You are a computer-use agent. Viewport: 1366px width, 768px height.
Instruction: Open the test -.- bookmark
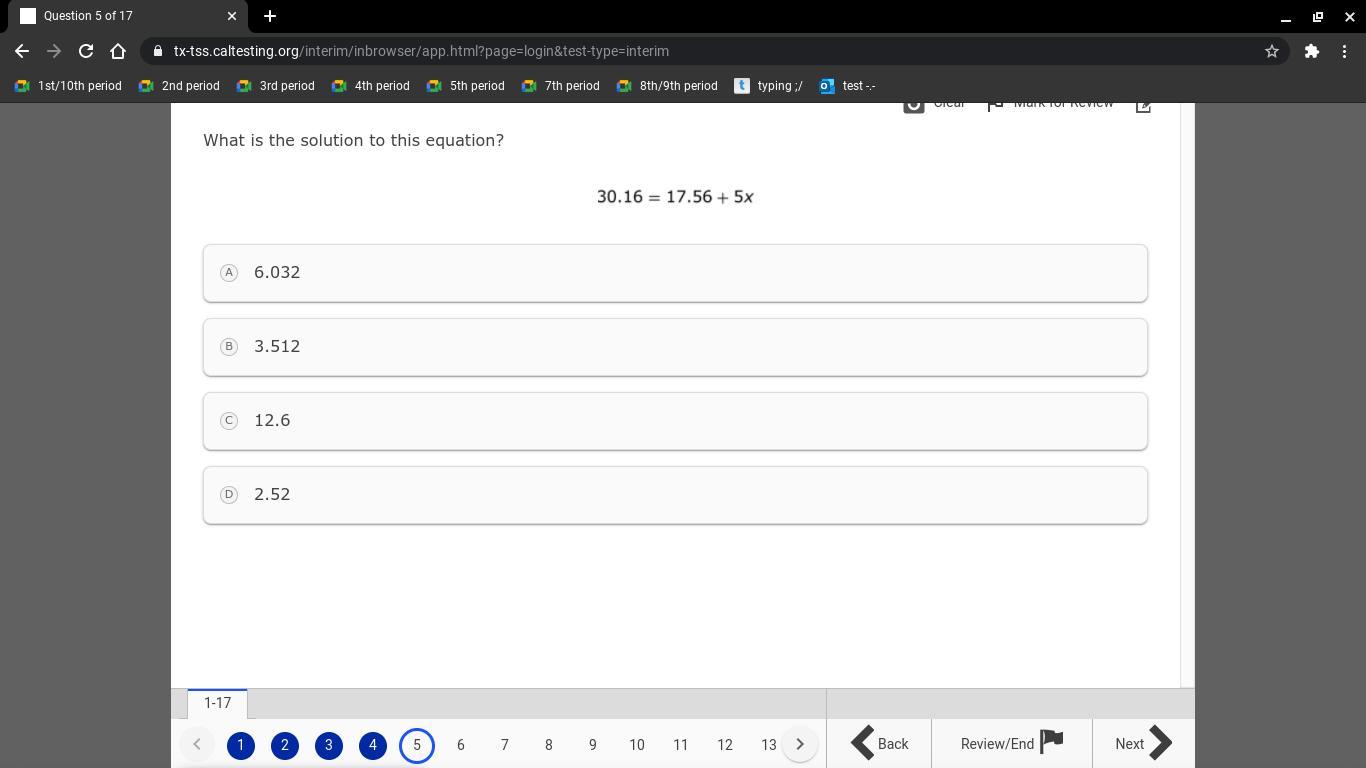point(847,86)
